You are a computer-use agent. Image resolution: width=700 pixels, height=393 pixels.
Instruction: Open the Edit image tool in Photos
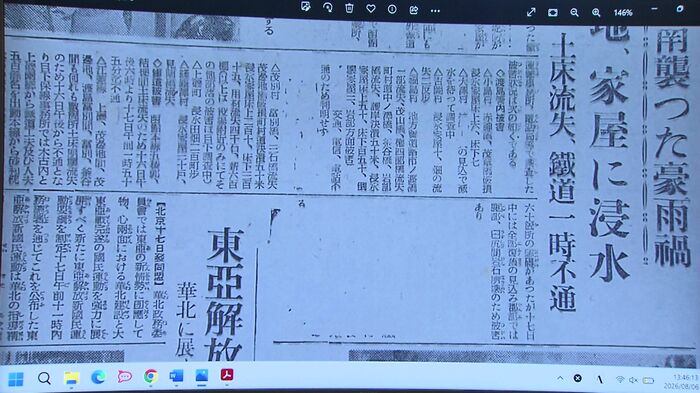pos(306,7)
